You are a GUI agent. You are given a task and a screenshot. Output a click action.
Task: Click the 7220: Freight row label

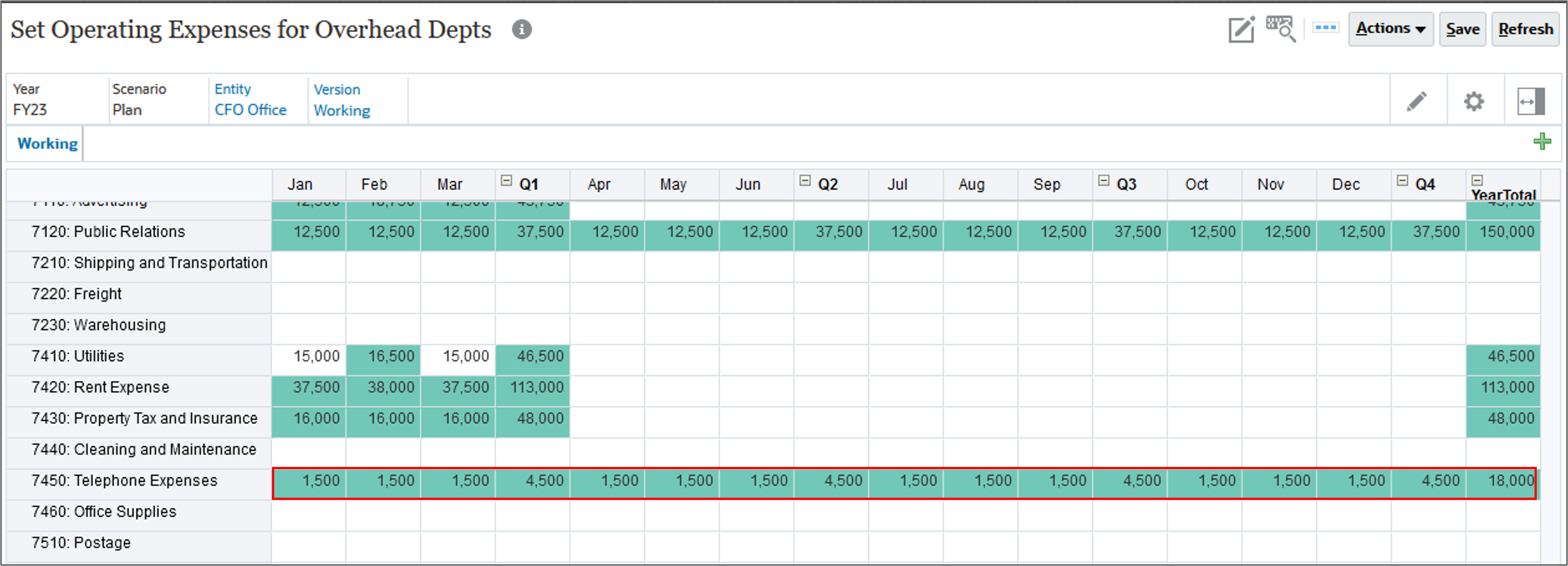(x=76, y=294)
